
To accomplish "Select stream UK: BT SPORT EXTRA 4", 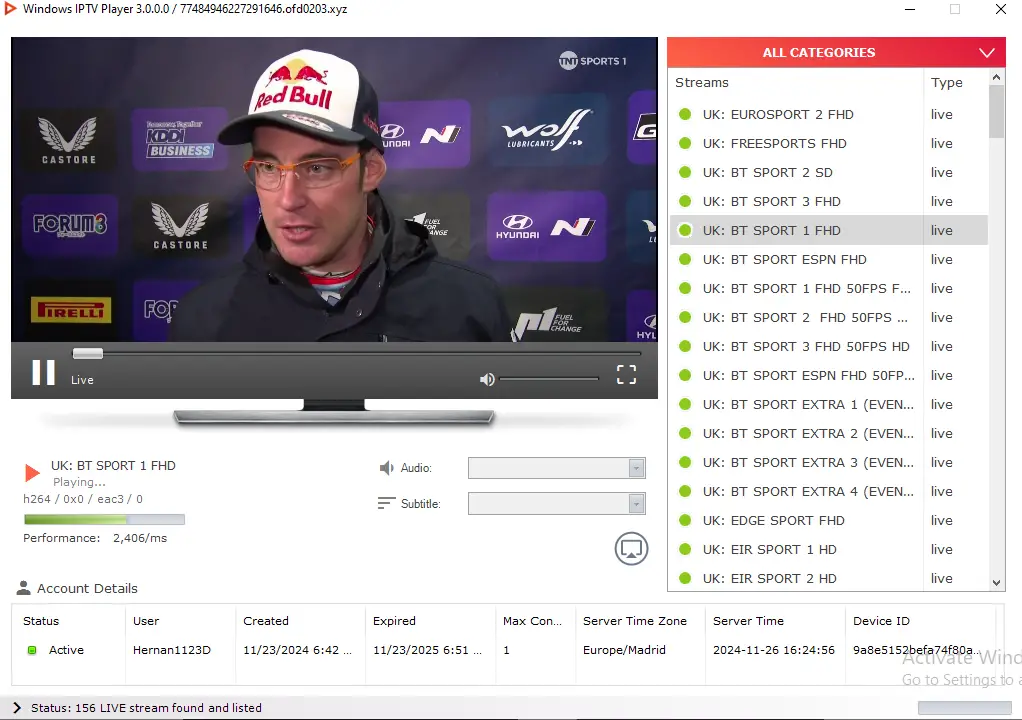I will pos(828,491).
